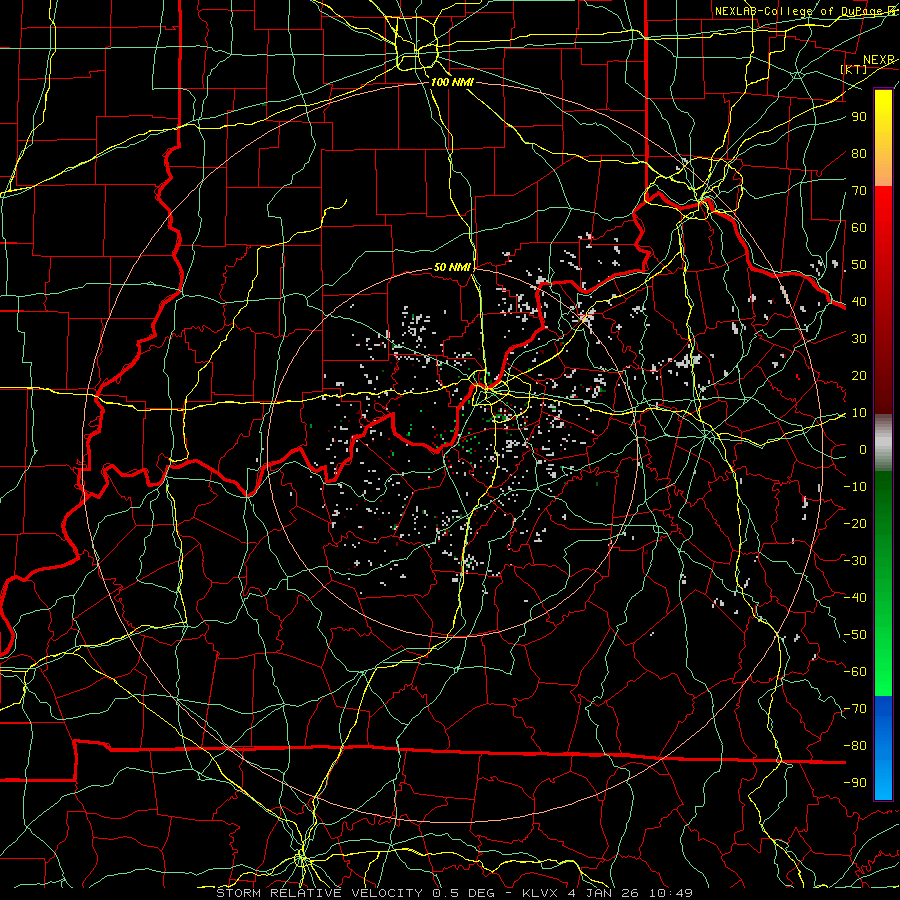Click the "50 NMI" range ring label
This screenshot has height=900, width=900.
[452, 267]
